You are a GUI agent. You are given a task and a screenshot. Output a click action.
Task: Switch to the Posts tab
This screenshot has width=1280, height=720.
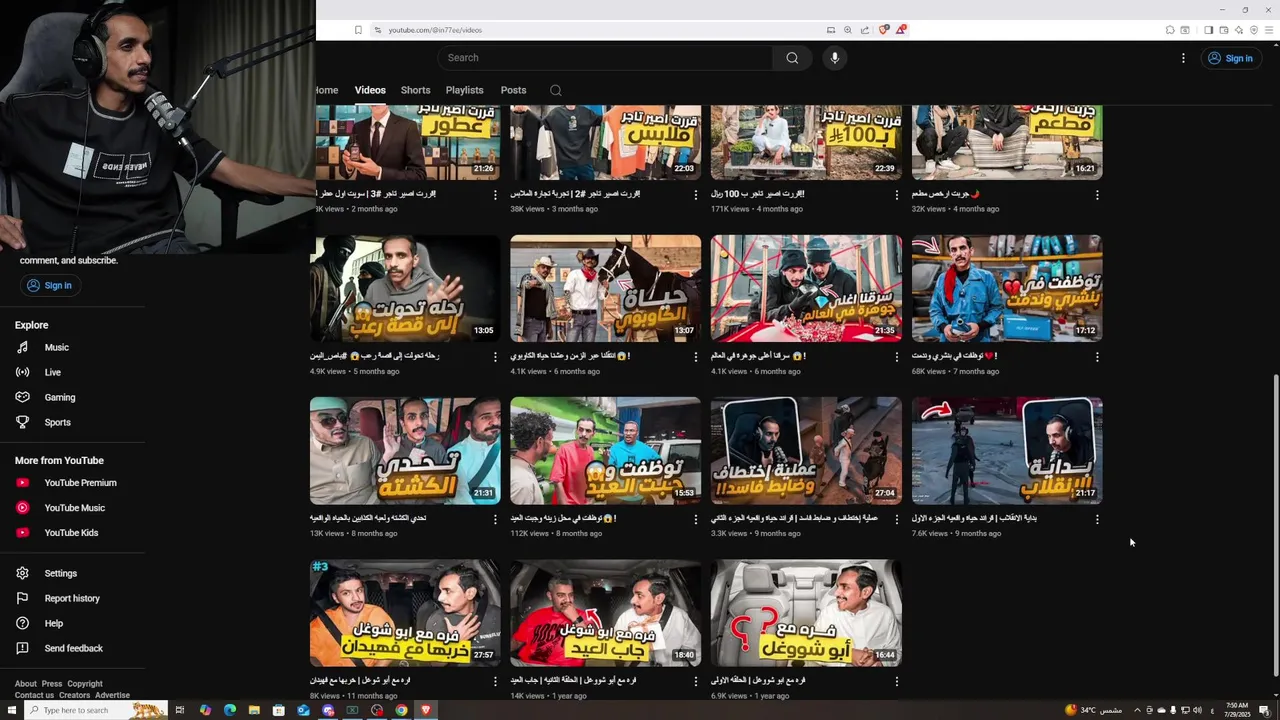click(x=513, y=90)
